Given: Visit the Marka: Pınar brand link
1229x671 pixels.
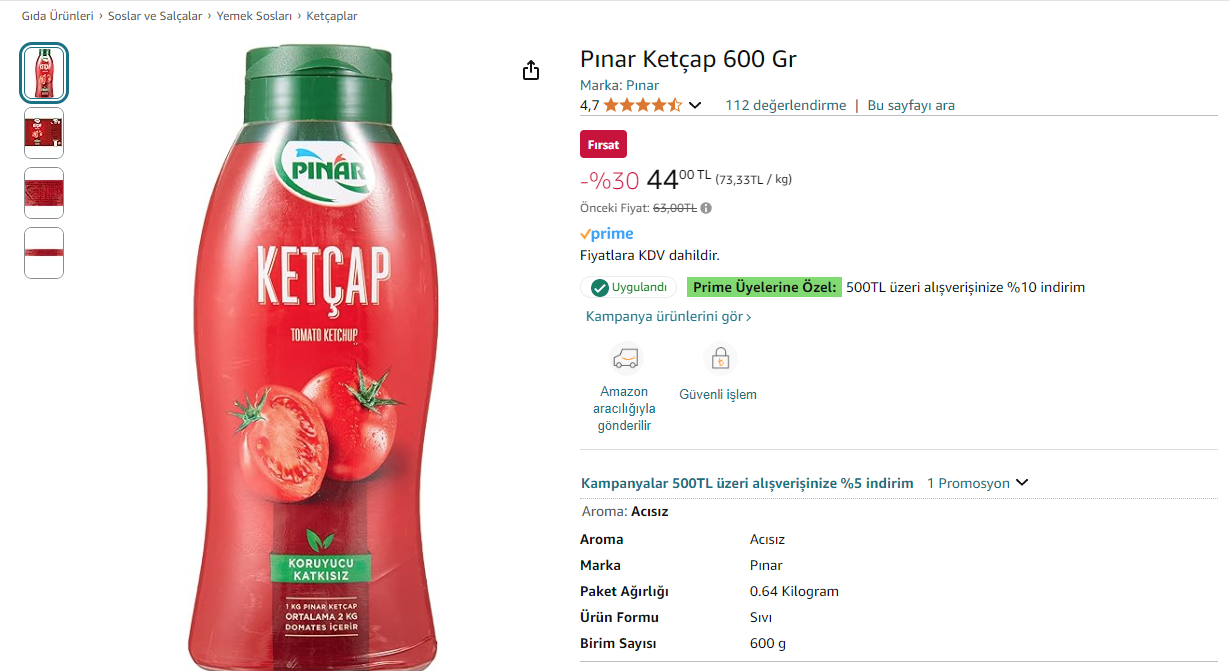Looking at the screenshot, I should click(x=619, y=85).
